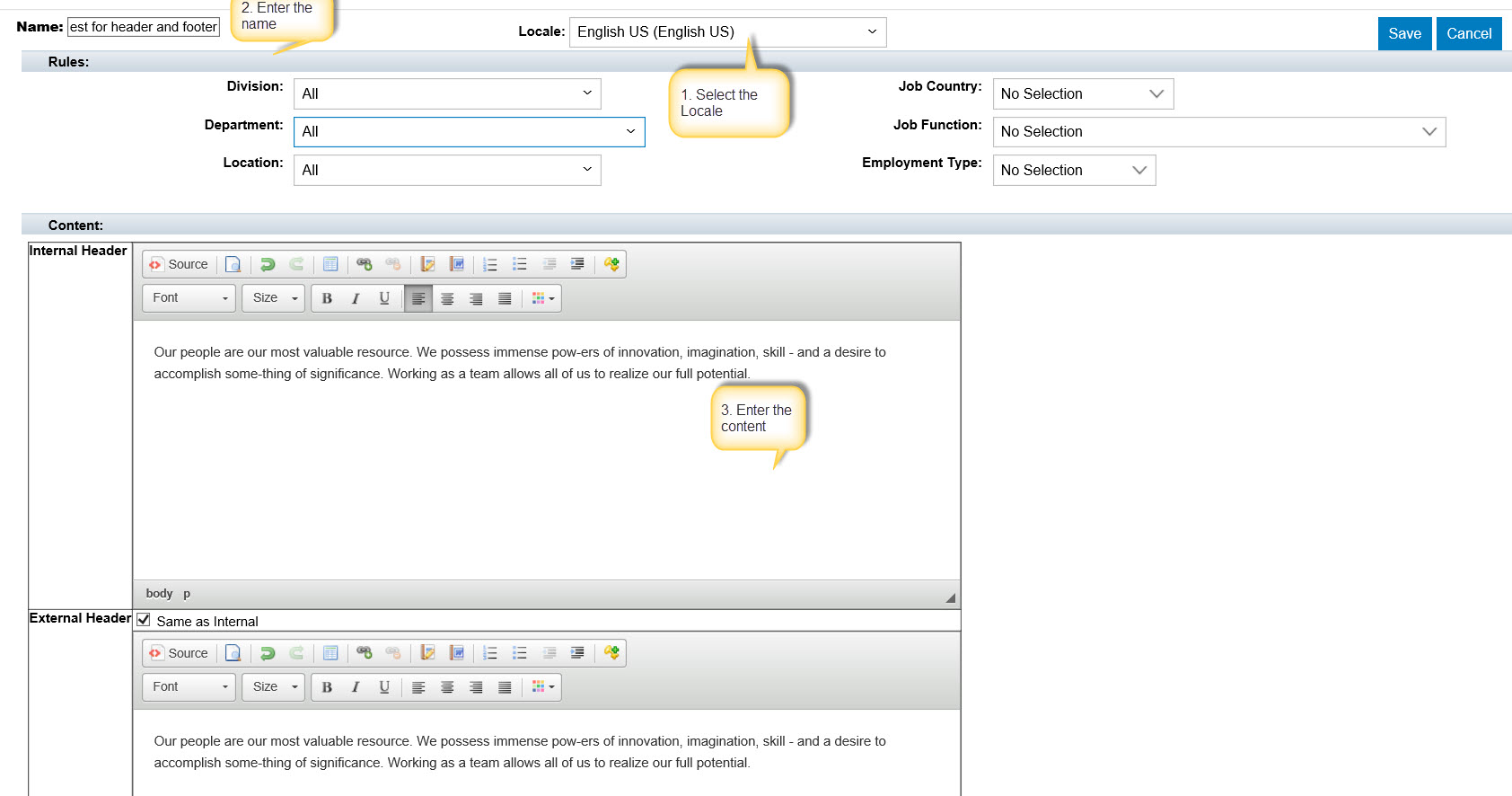Paste as plain text in External Header
This screenshot has height=796, width=1512.
tap(428, 653)
